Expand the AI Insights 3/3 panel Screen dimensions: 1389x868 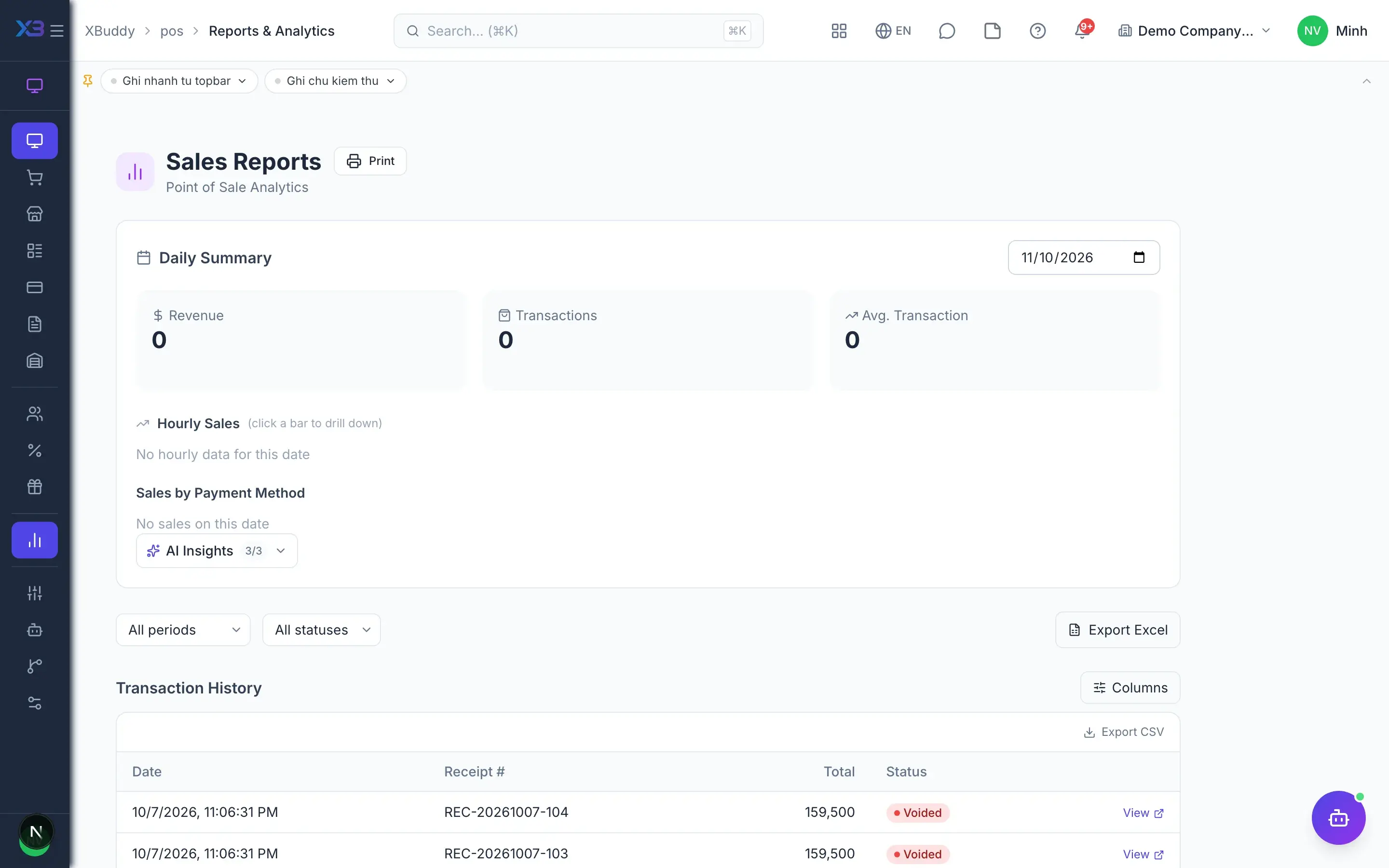pyautogui.click(x=217, y=551)
